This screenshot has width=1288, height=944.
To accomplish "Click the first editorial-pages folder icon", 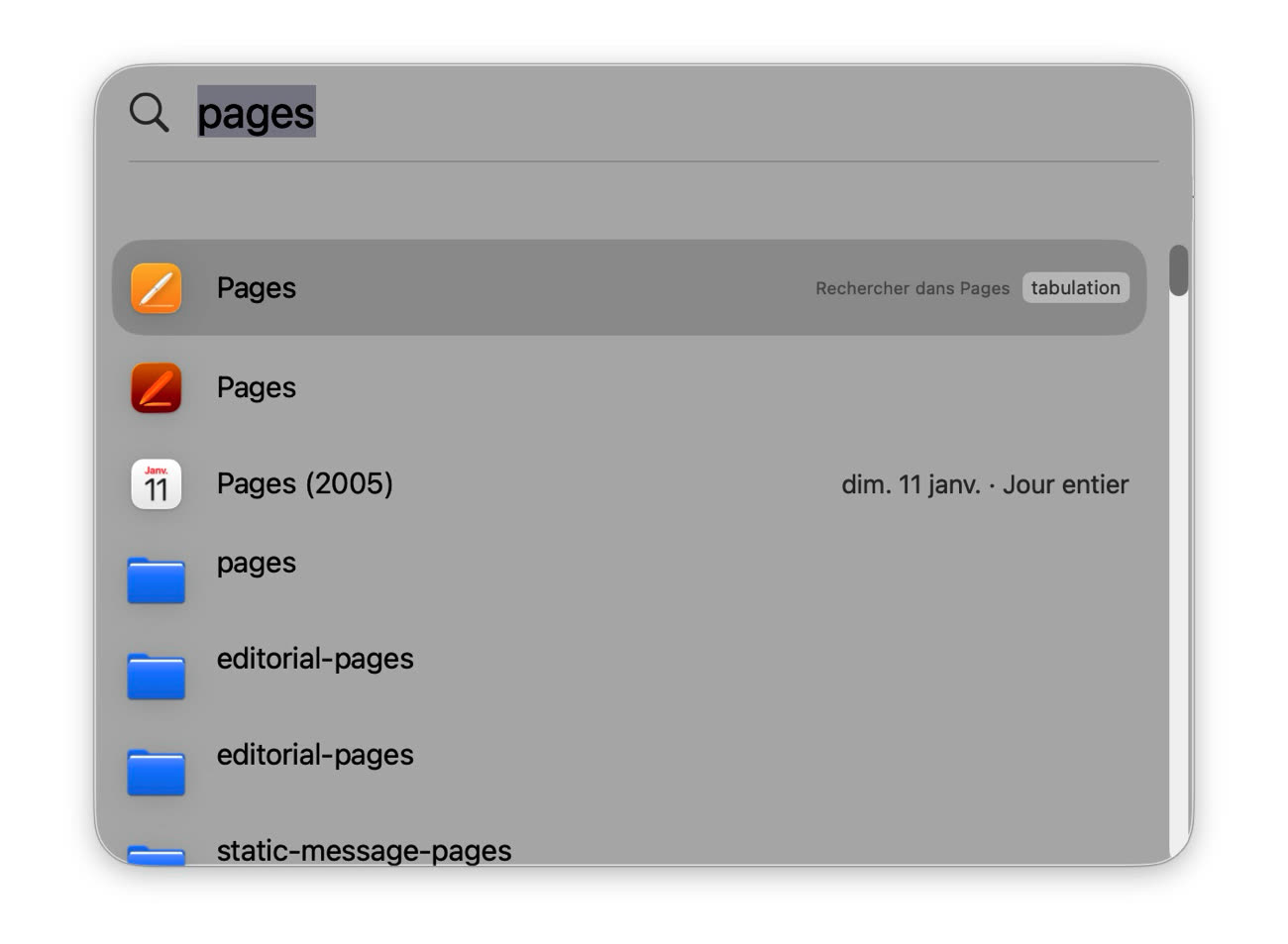I will coord(157,677).
